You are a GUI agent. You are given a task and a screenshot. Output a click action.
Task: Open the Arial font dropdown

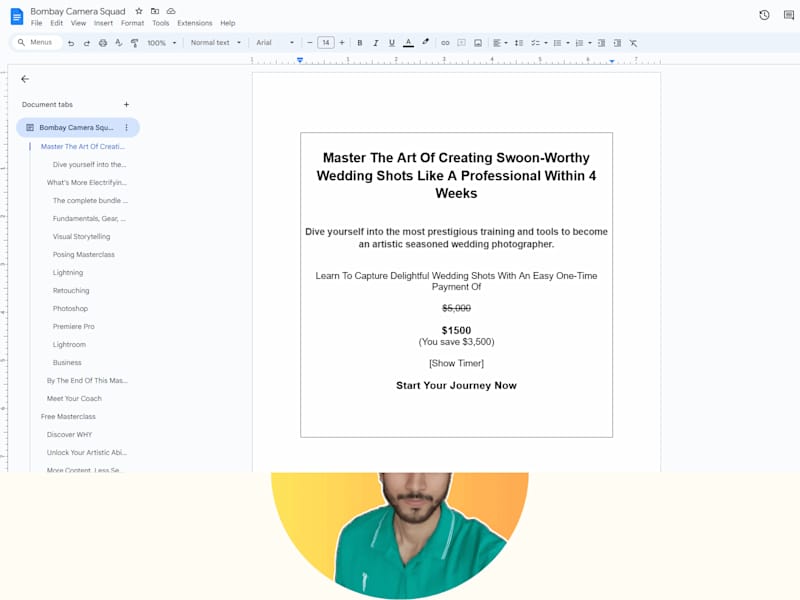click(x=274, y=43)
